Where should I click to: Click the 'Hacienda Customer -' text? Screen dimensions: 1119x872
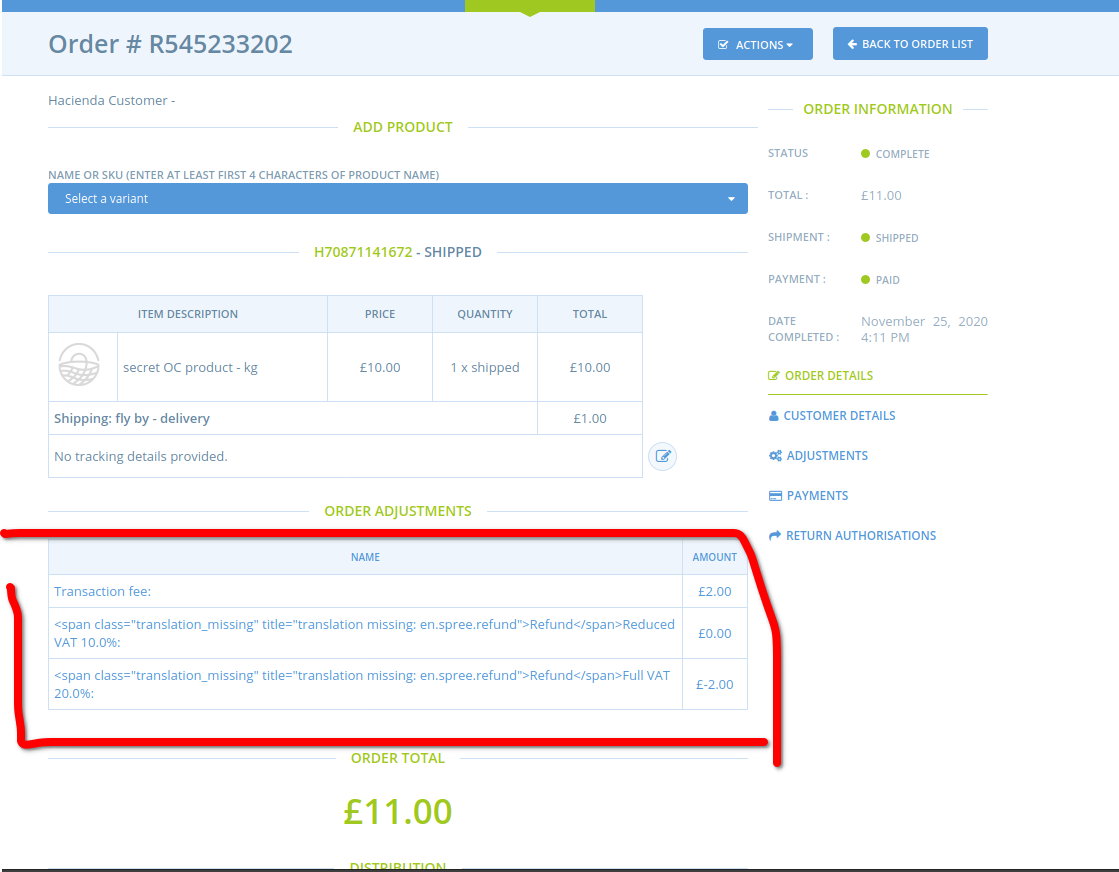pos(111,101)
